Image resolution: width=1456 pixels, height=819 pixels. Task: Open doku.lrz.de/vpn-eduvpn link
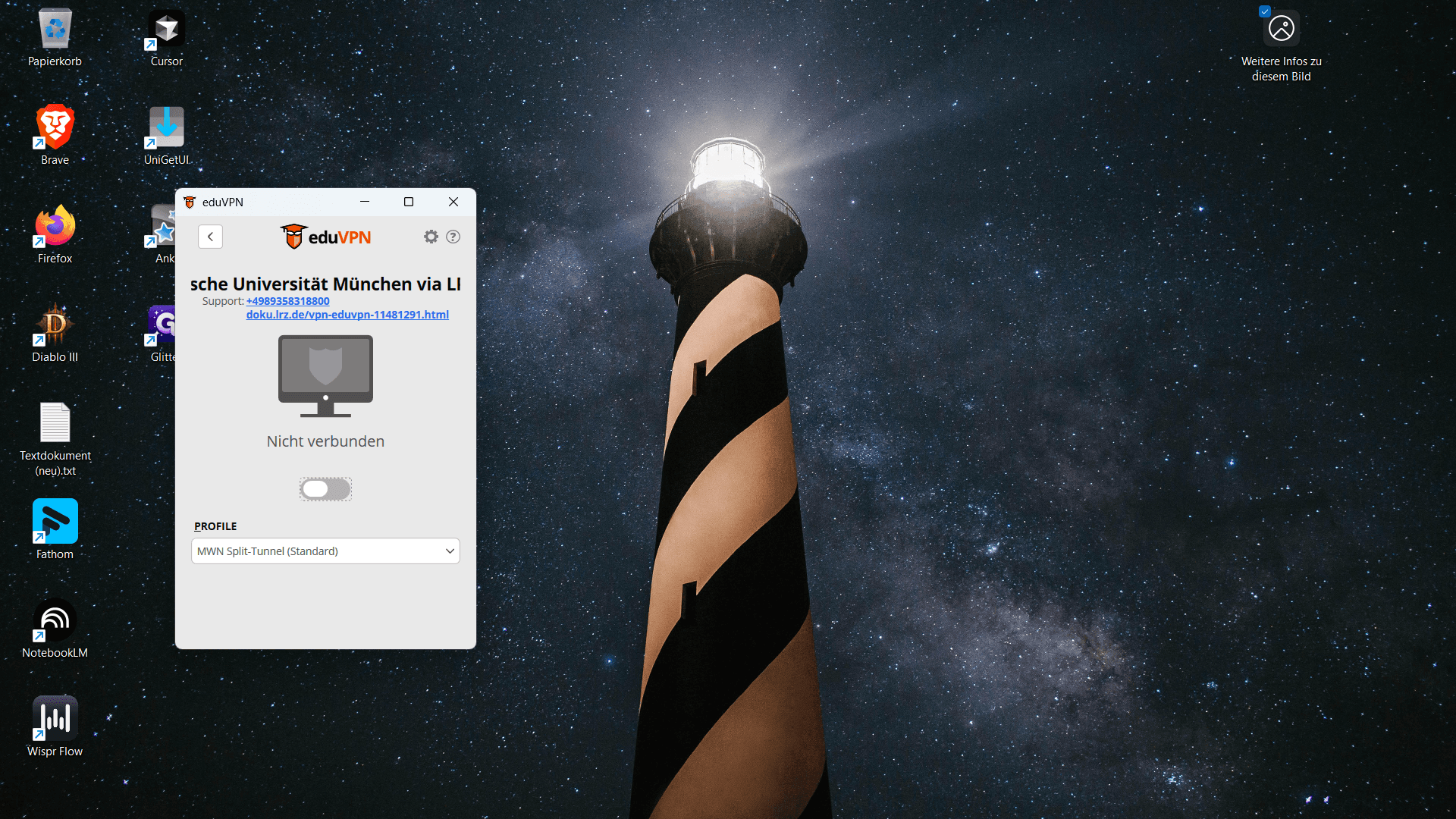[x=347, y=315]
